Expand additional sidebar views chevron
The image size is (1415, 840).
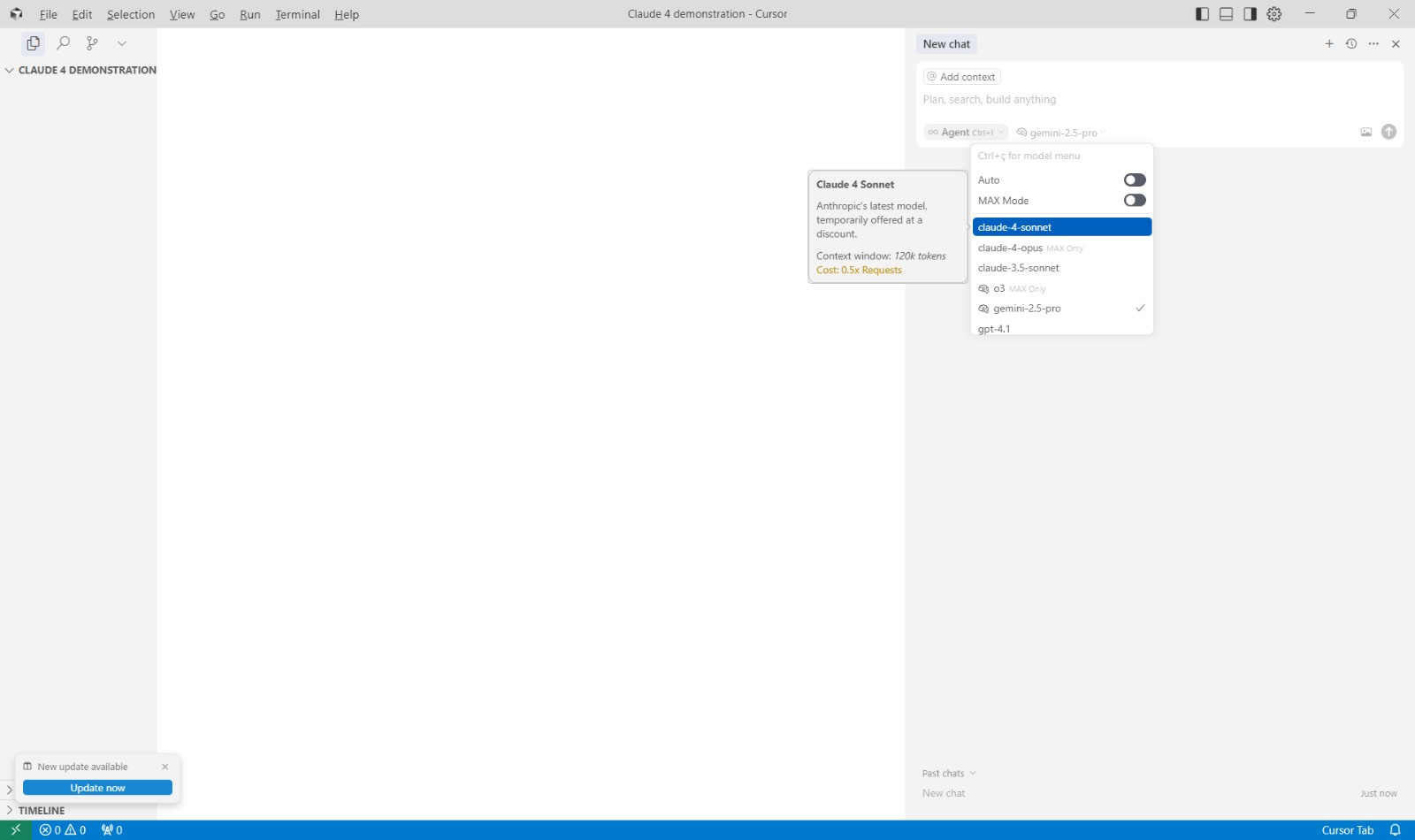point(121,43)
